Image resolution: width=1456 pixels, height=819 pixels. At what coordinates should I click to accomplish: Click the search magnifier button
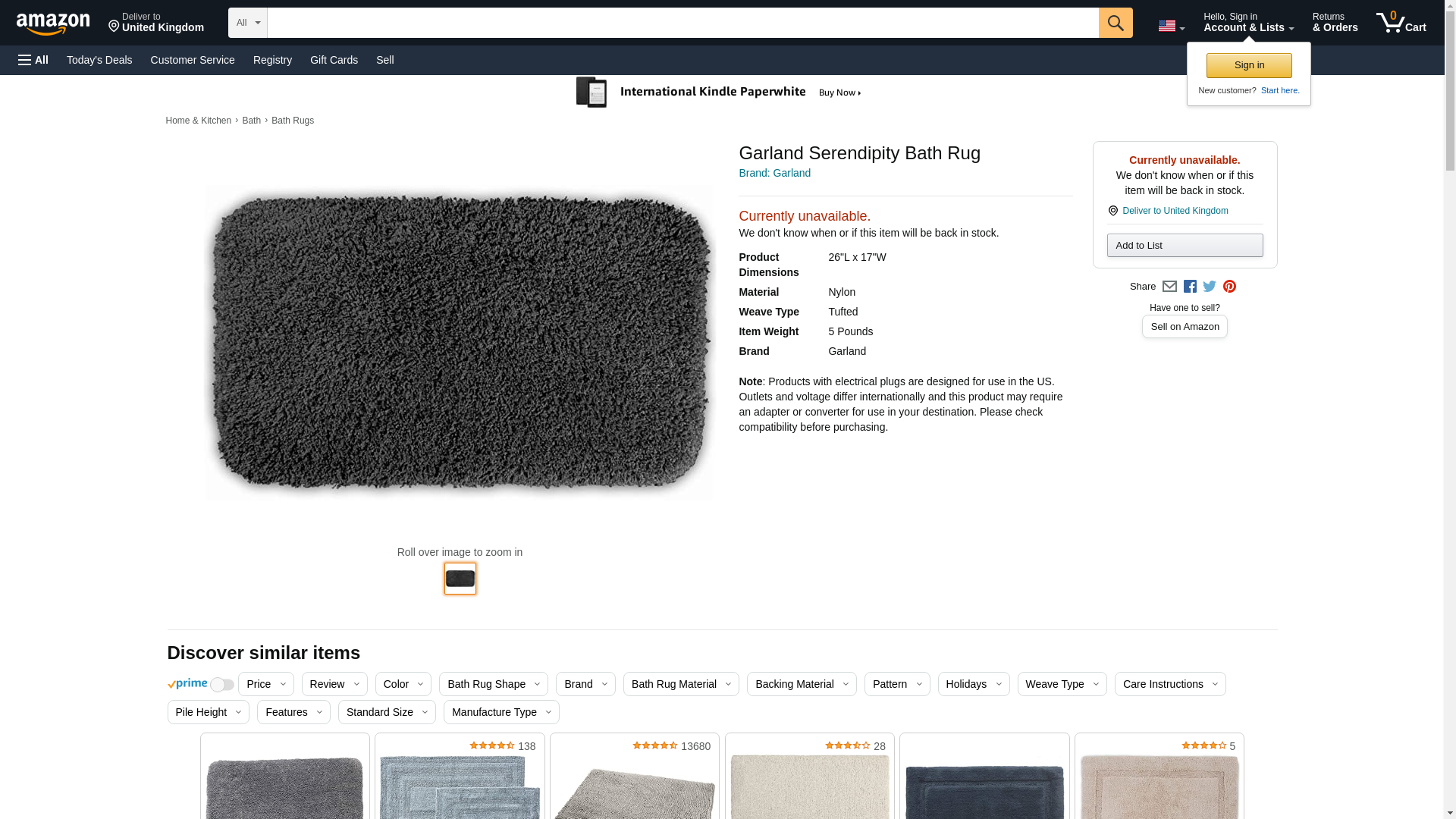click(1115, 23)
